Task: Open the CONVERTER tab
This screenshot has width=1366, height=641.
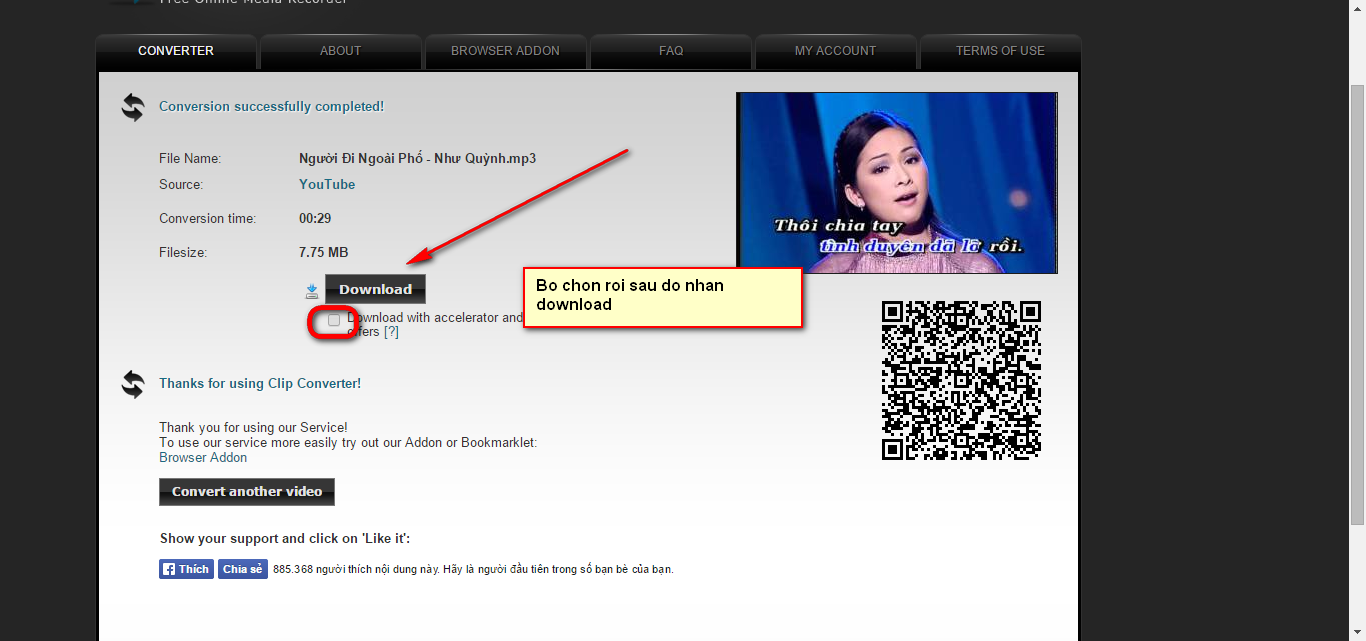Action: pyautogui.click(x=176, y=51)
